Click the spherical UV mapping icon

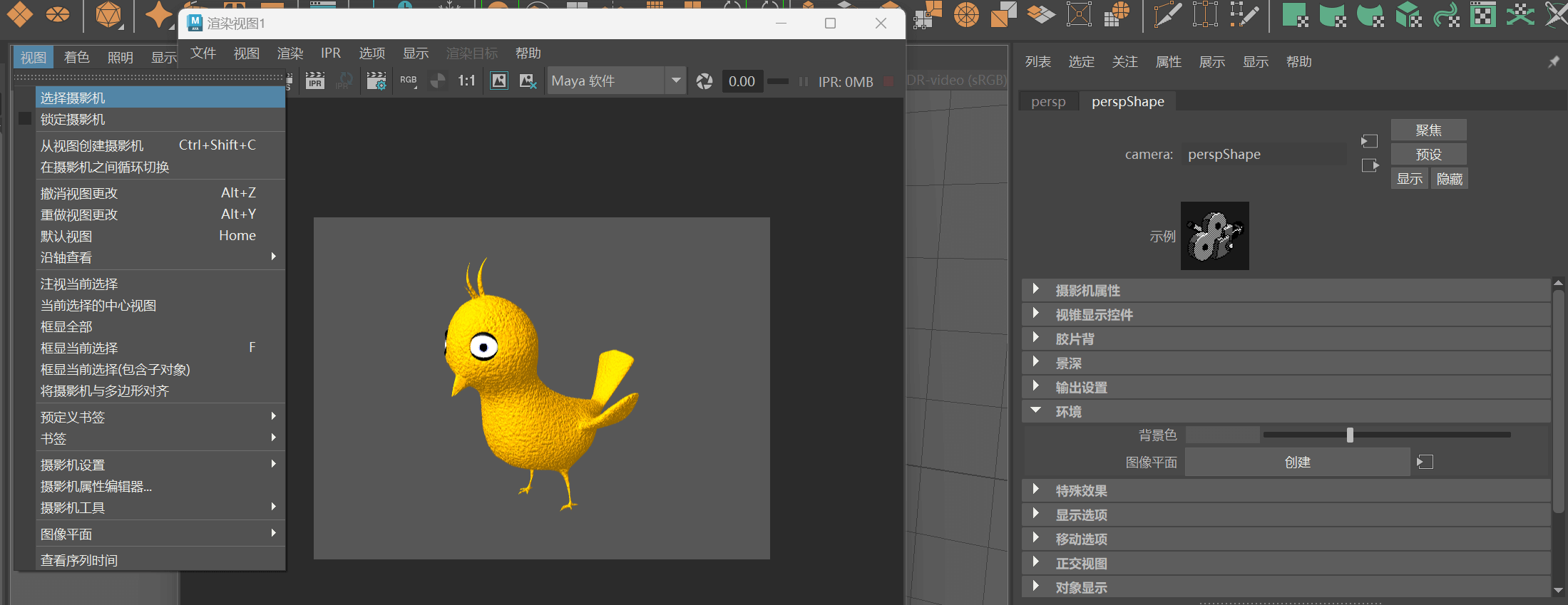967,14
